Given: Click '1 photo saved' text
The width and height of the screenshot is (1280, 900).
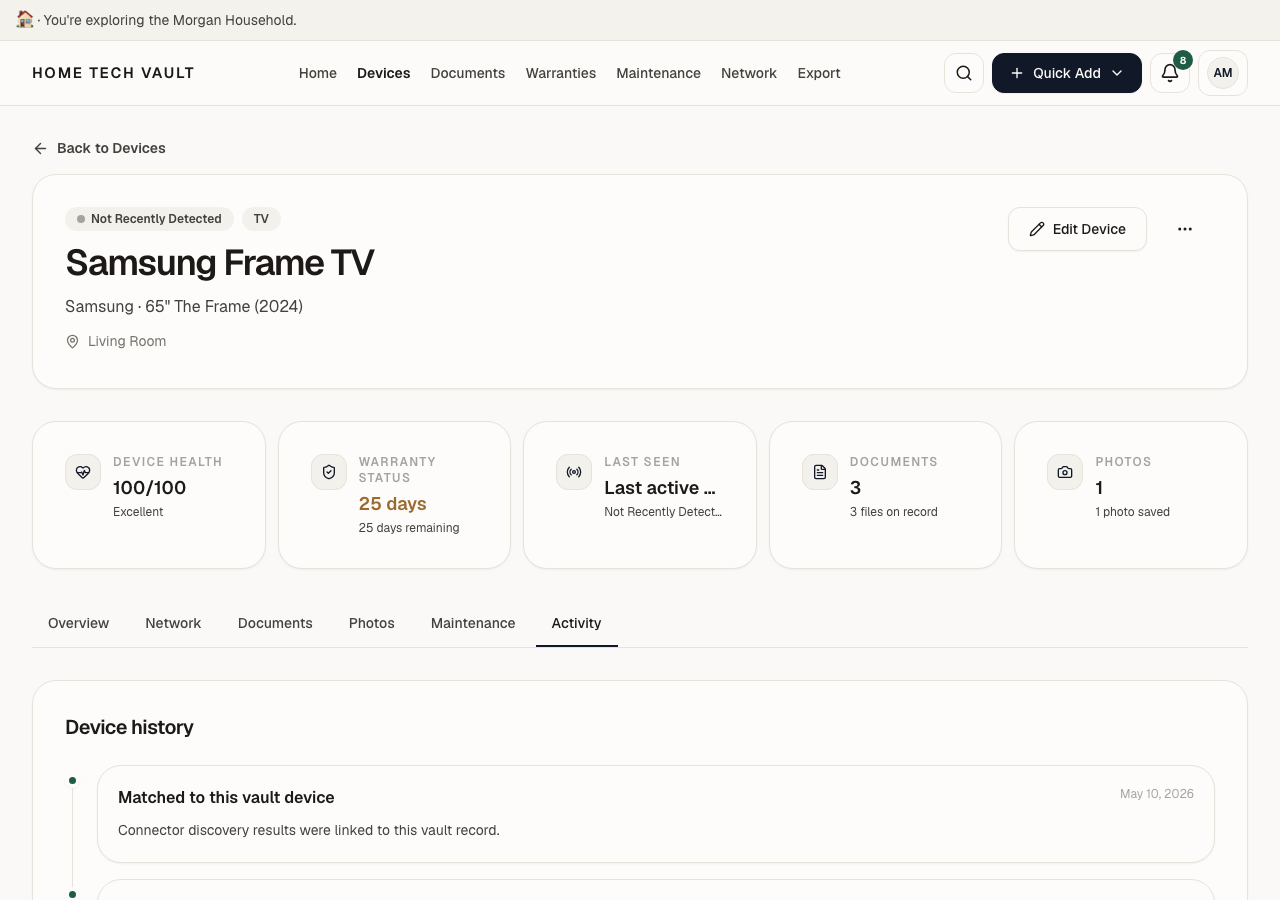Looking at the screenshot, I should coord(1133,512).
